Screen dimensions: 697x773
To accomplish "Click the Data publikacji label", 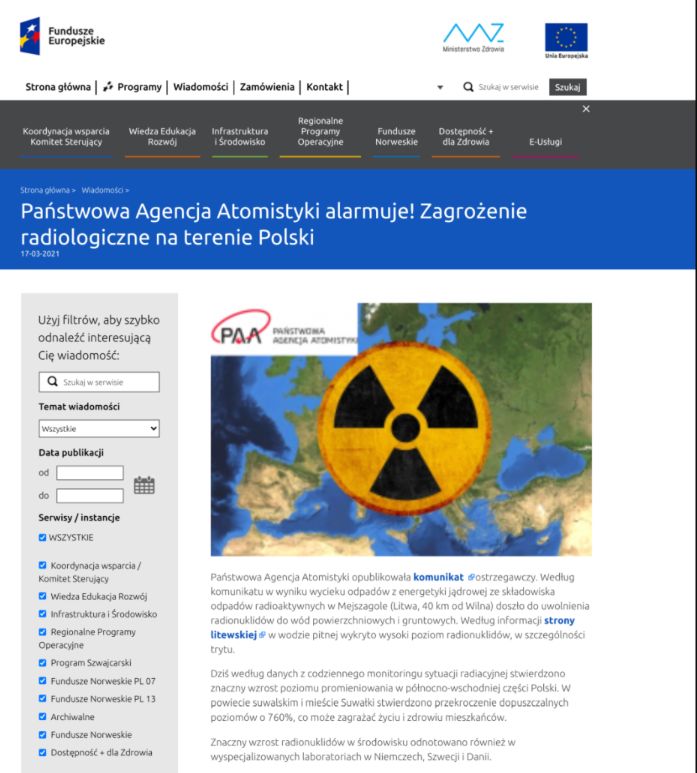I will click(x=71, y=452).
